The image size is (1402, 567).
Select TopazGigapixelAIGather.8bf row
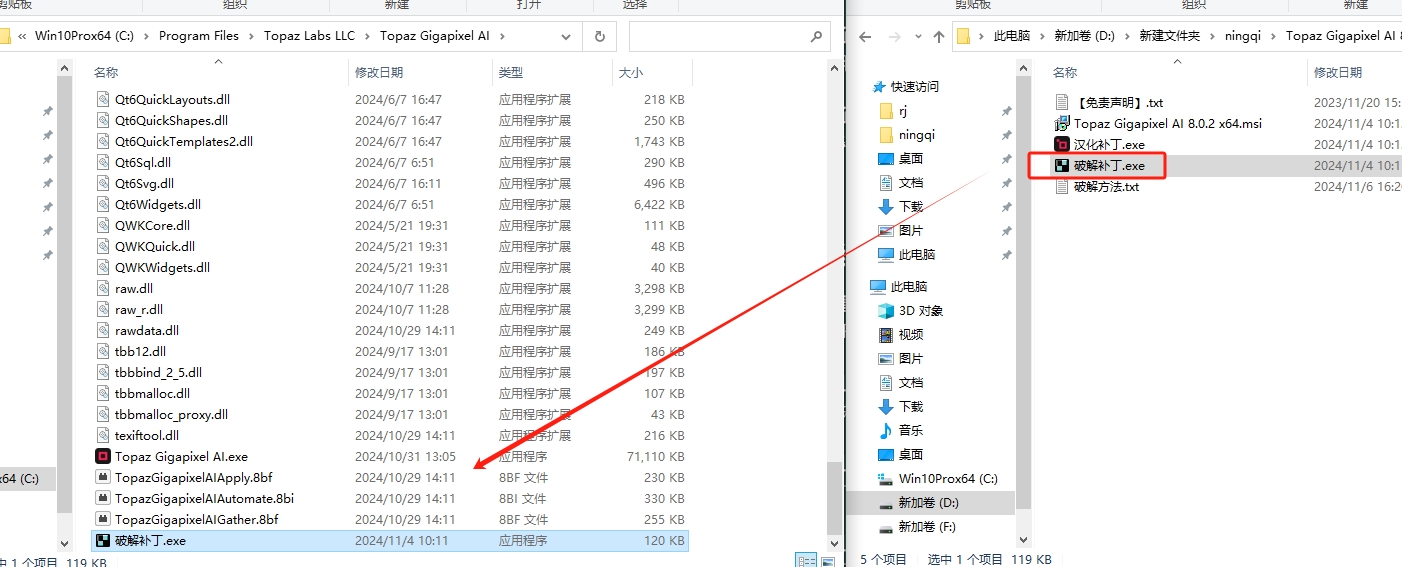[x=390, y=520]
